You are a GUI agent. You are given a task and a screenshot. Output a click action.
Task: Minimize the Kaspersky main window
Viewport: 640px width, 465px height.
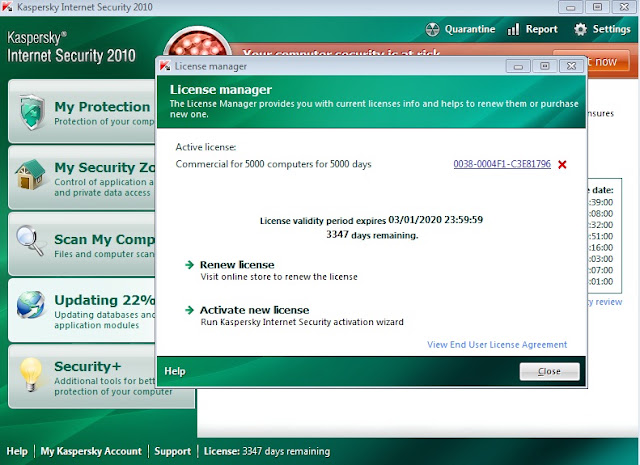click(571, 7)
